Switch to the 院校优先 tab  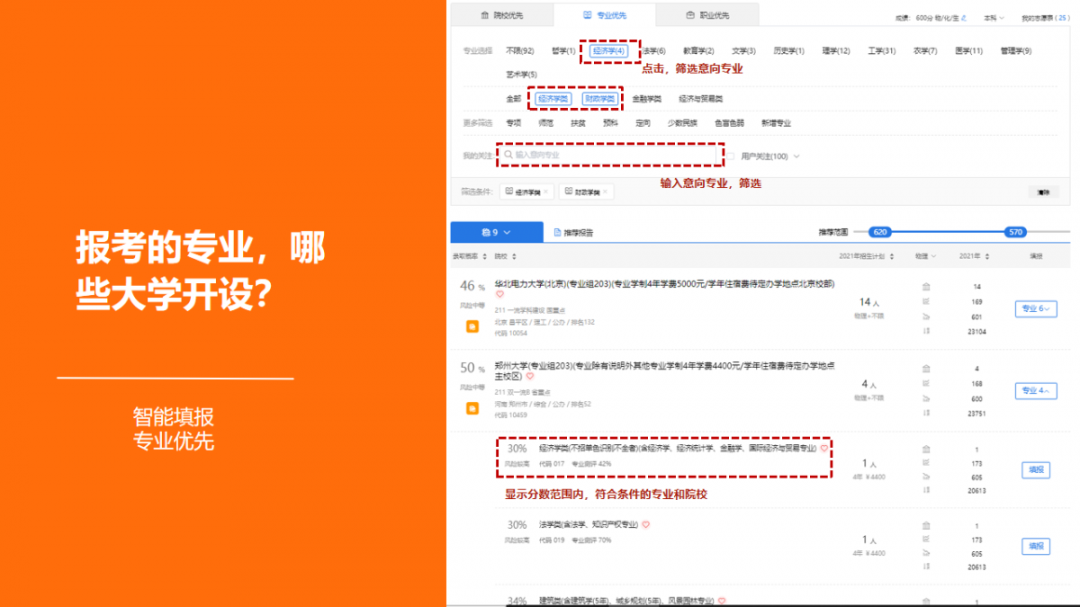tap(501, 15)
